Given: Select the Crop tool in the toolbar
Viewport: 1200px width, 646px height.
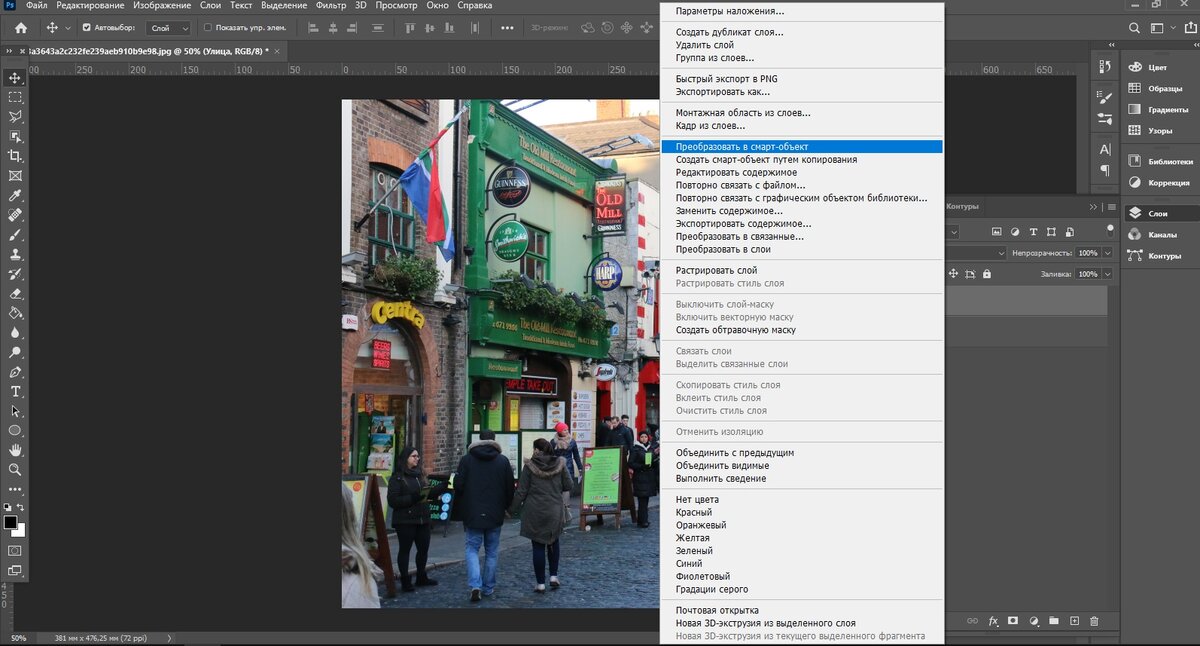Looking at the screenshot, I should tap(15, 156).
